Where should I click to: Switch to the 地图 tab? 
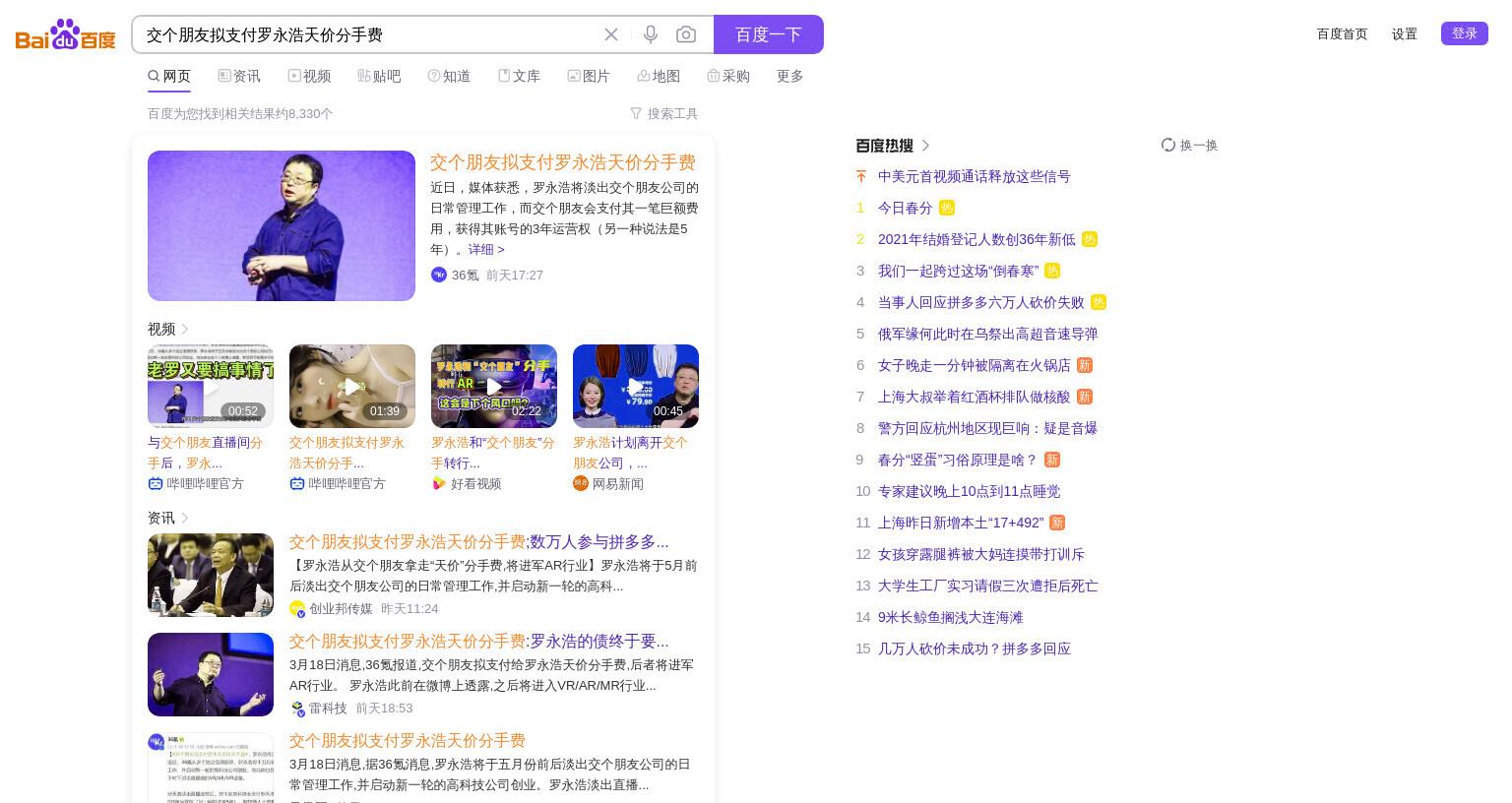pos(659,76)
